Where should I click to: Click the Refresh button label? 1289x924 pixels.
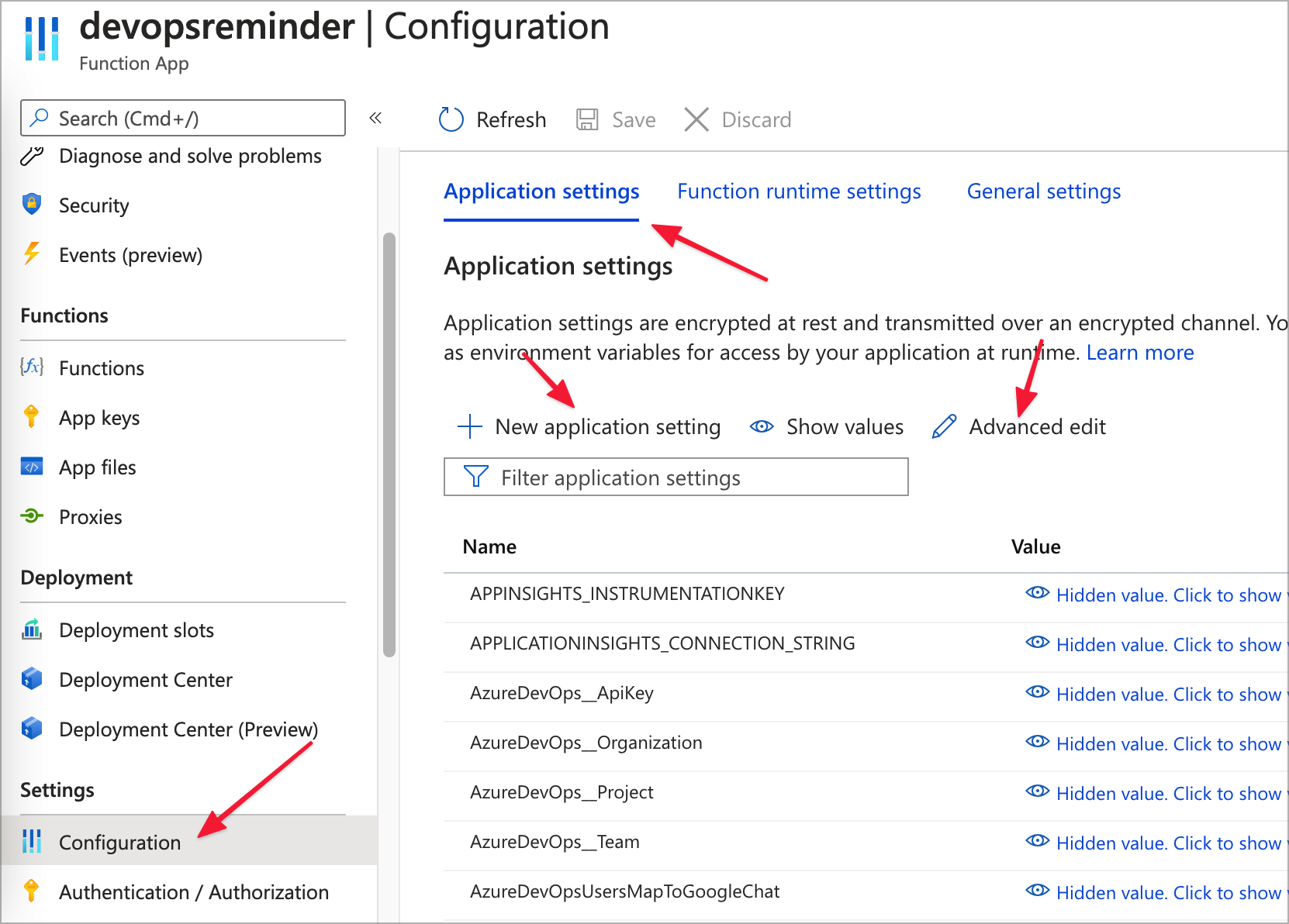click(511, 120)
